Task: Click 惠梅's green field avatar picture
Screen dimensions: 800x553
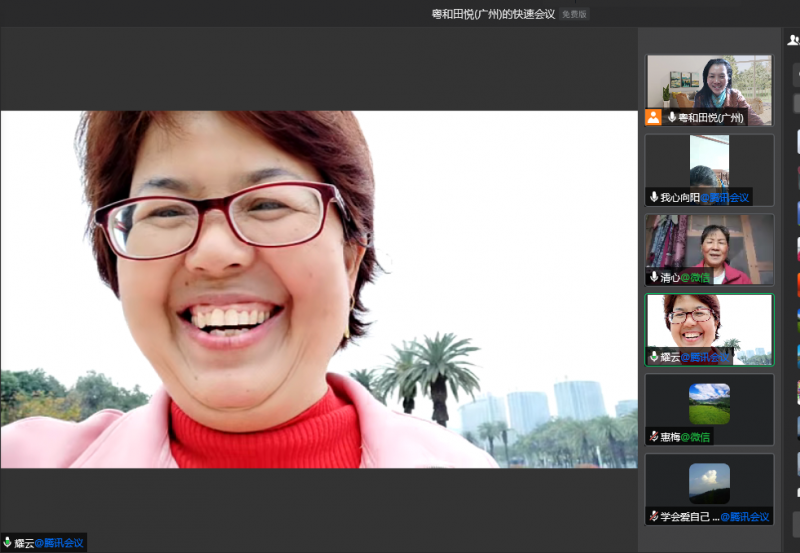Action: [x=709, y=404]
